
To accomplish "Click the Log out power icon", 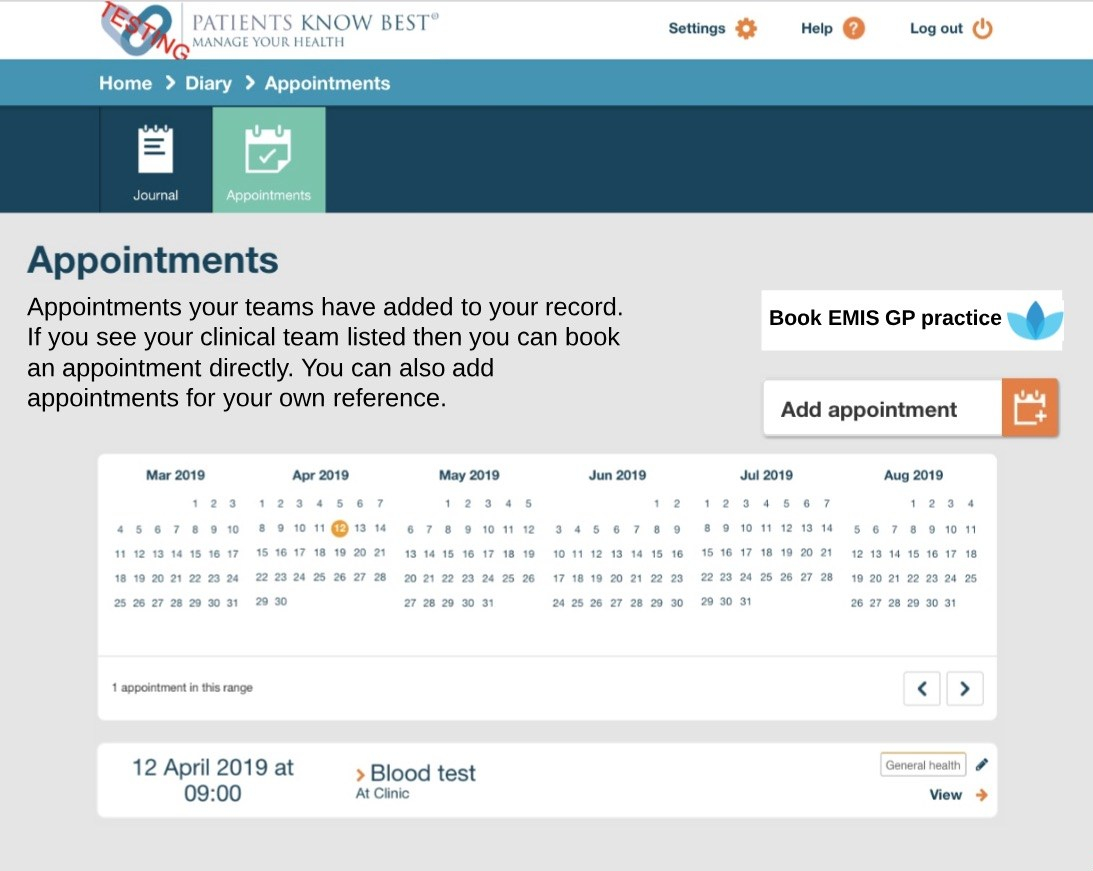I will click(981, 29).
